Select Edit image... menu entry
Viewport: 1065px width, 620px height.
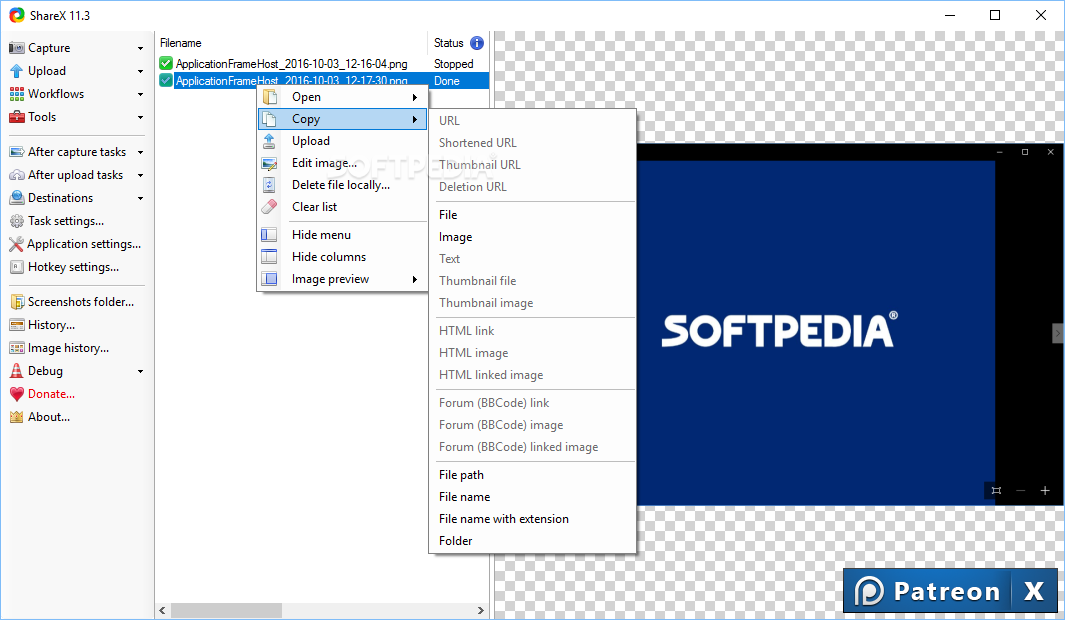tap(342, 163)
